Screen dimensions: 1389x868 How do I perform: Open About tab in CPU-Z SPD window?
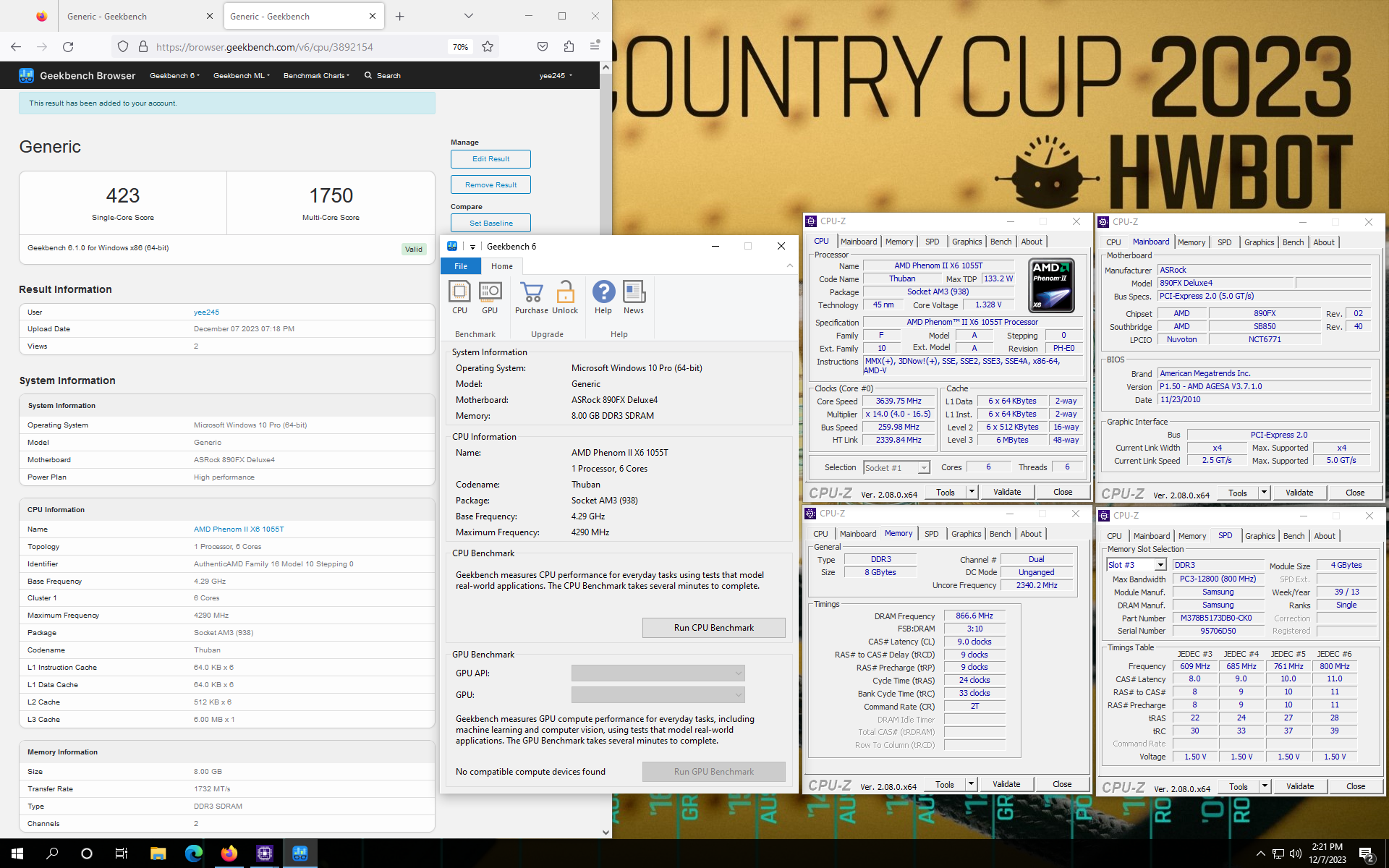1325,536
